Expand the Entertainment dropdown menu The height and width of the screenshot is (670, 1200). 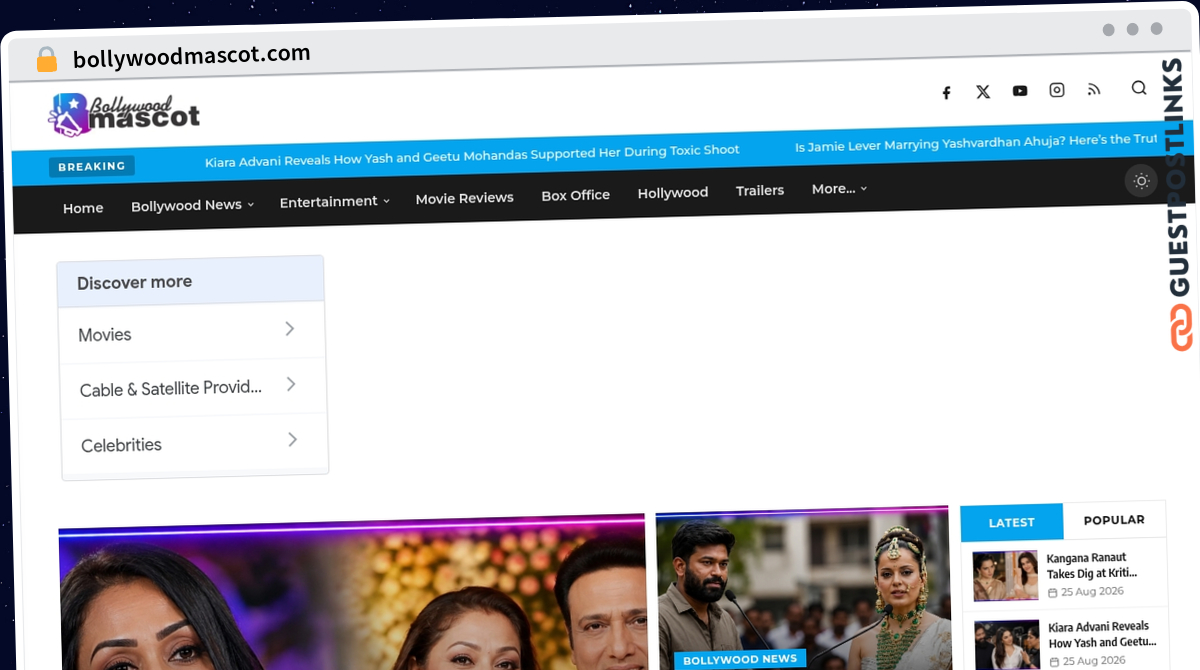coord(334,201)
